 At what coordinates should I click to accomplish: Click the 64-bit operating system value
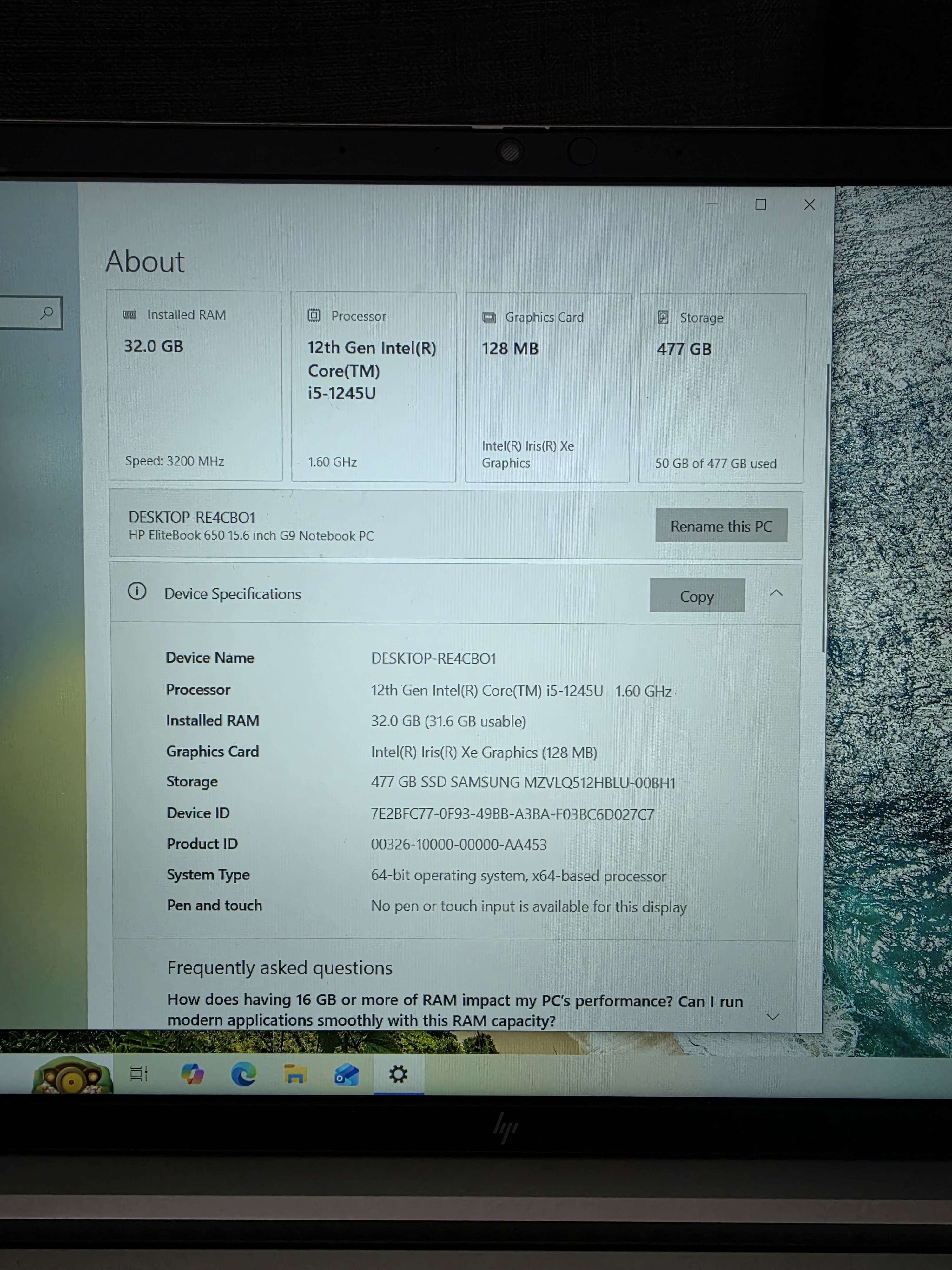[518, 876]
